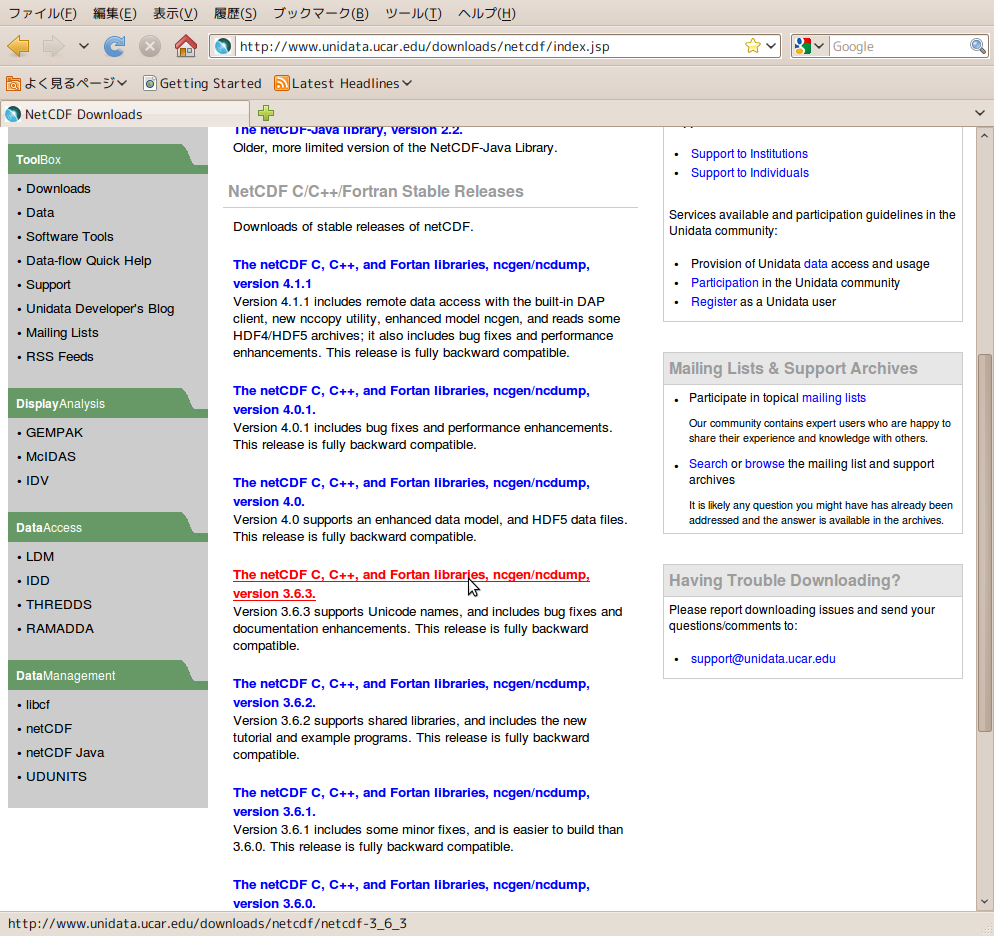Open the topical mailing lists link
The image size is (994, 936).
point(834,398)
